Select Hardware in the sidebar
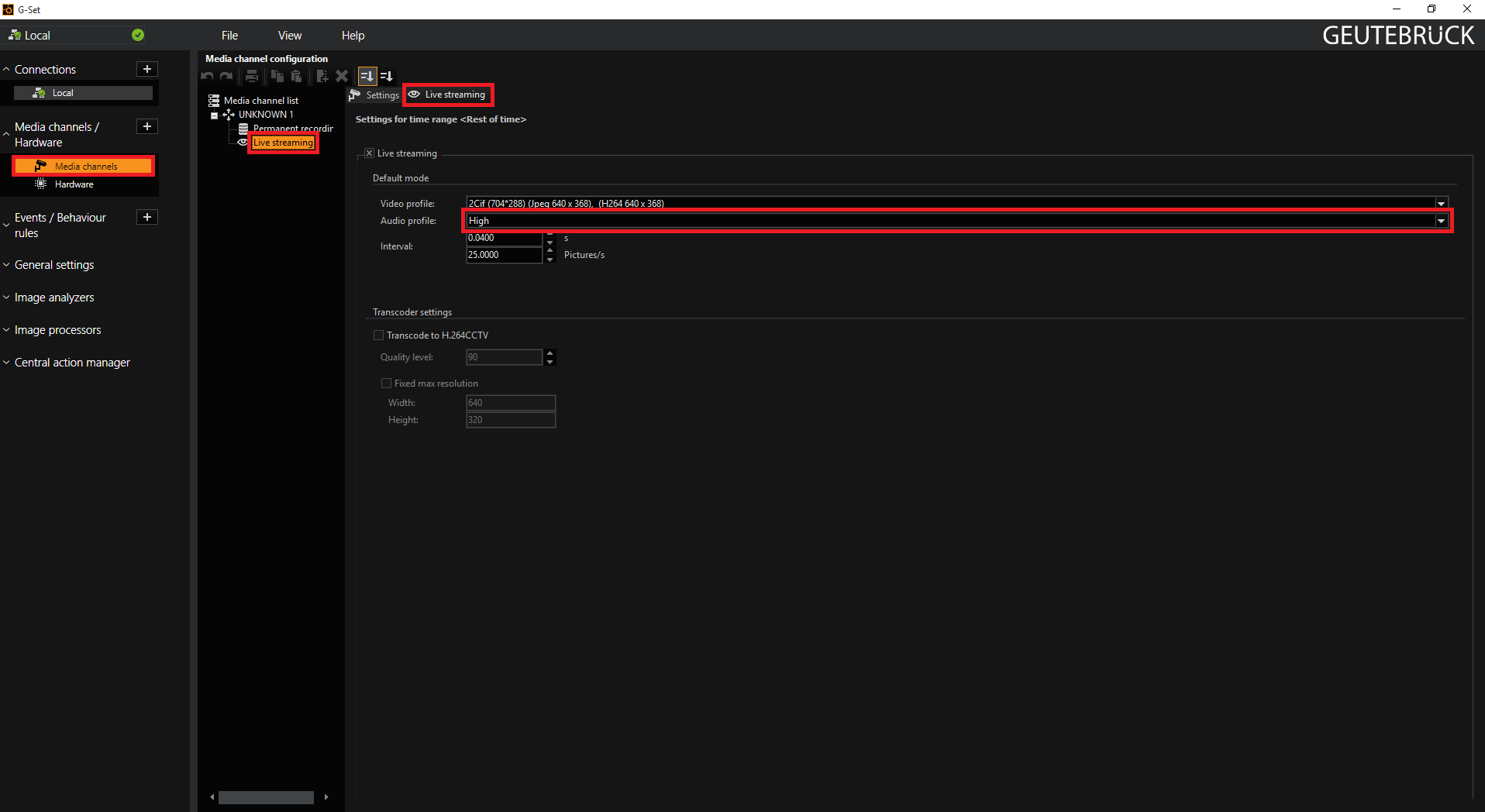Screen dimensions: 1485x812 pos(74,184)
